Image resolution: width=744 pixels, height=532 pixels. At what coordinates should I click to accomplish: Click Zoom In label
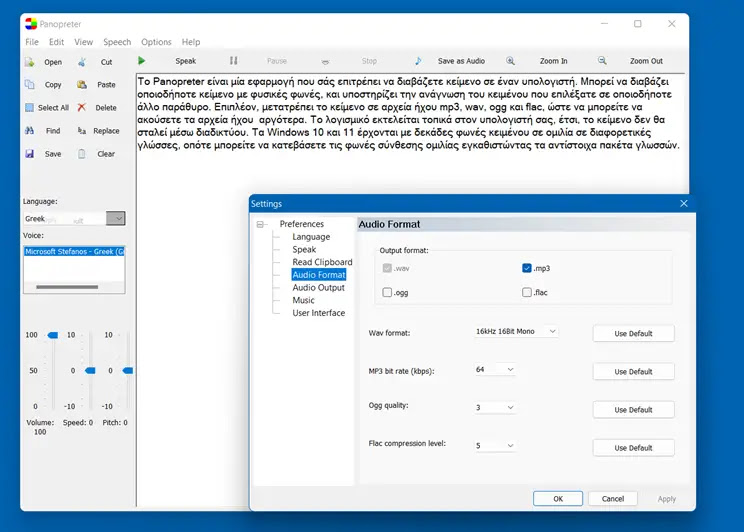pos(553,61)
